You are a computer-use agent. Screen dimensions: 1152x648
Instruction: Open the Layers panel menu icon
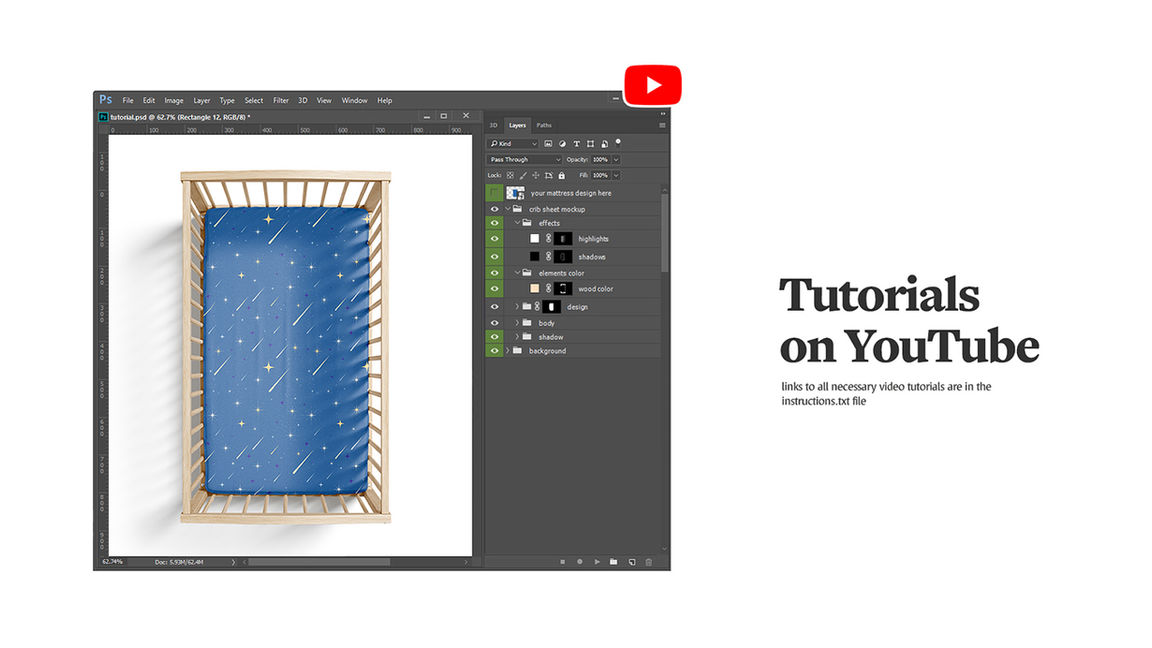(662, 126)
